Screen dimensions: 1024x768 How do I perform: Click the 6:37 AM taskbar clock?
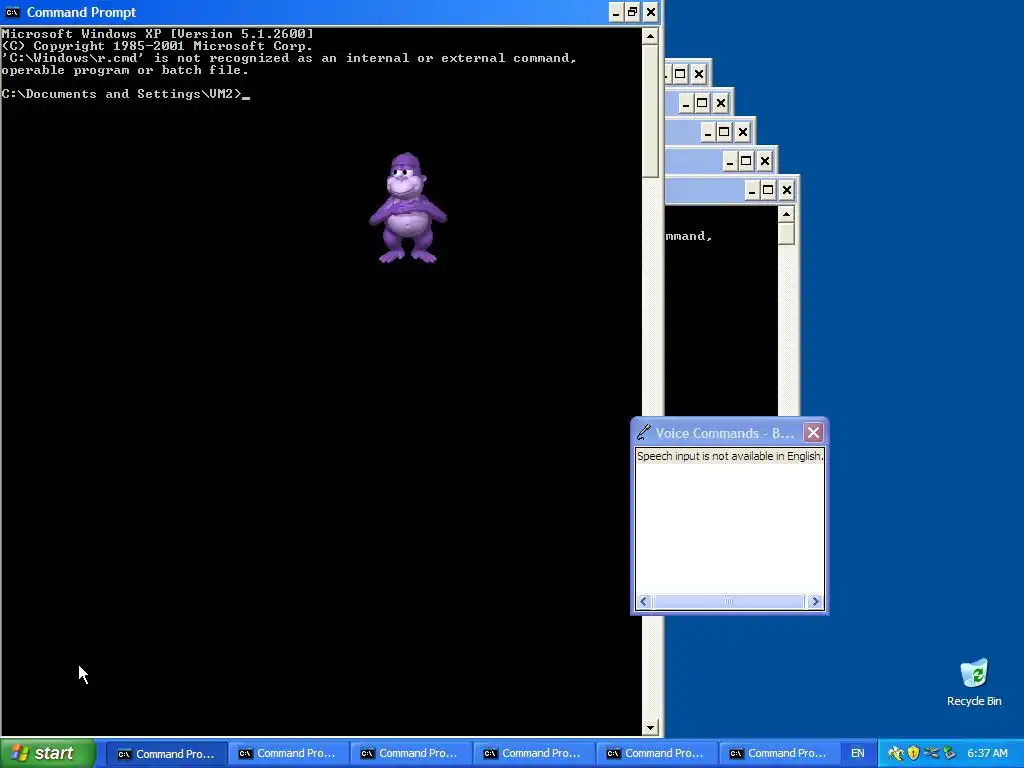[x=987, y=753]
